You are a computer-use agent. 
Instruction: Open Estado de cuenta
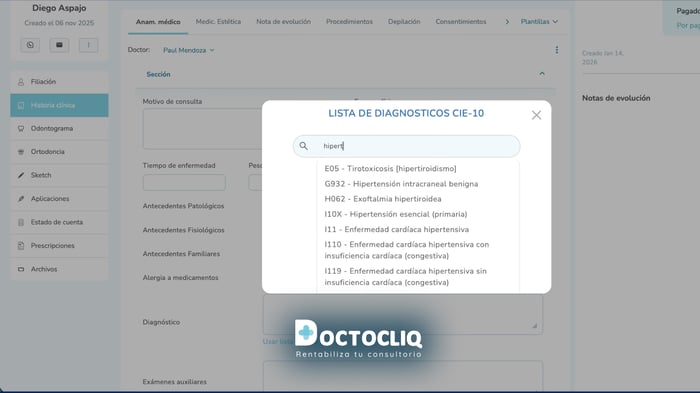click(59, 222)
